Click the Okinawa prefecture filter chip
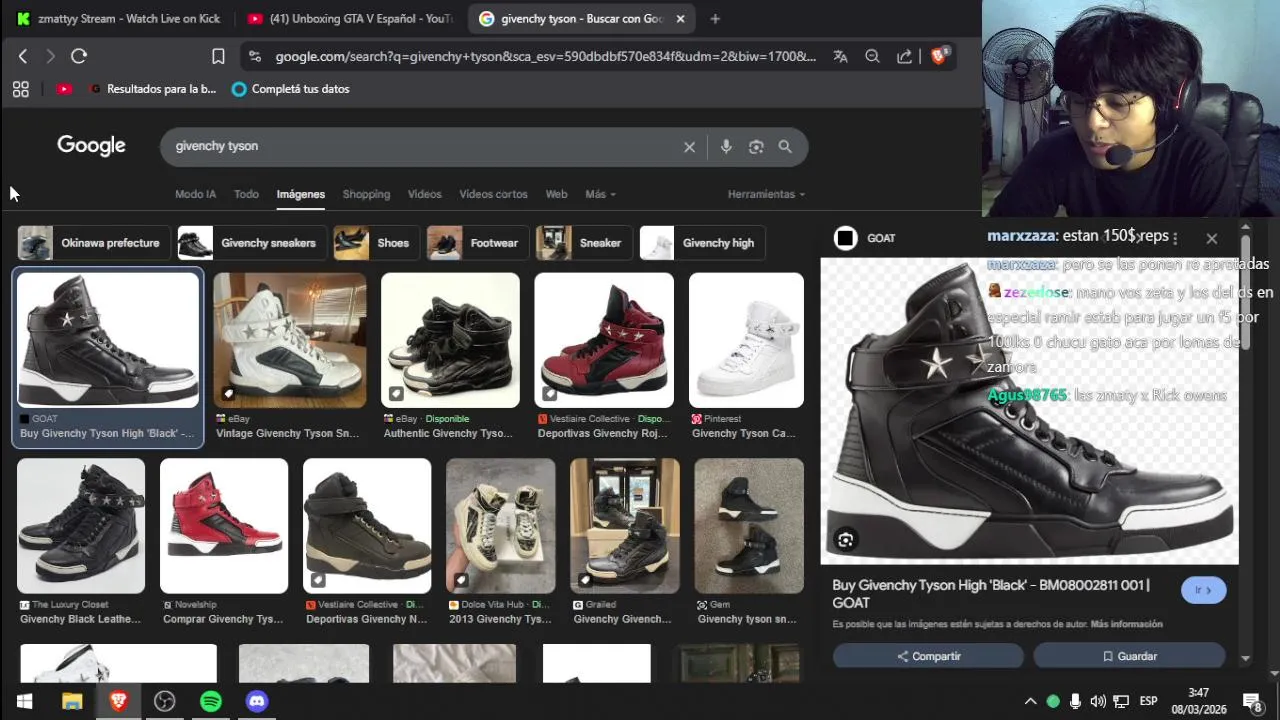The width and height of the screenshot is (1280, 720). (92, 243)
